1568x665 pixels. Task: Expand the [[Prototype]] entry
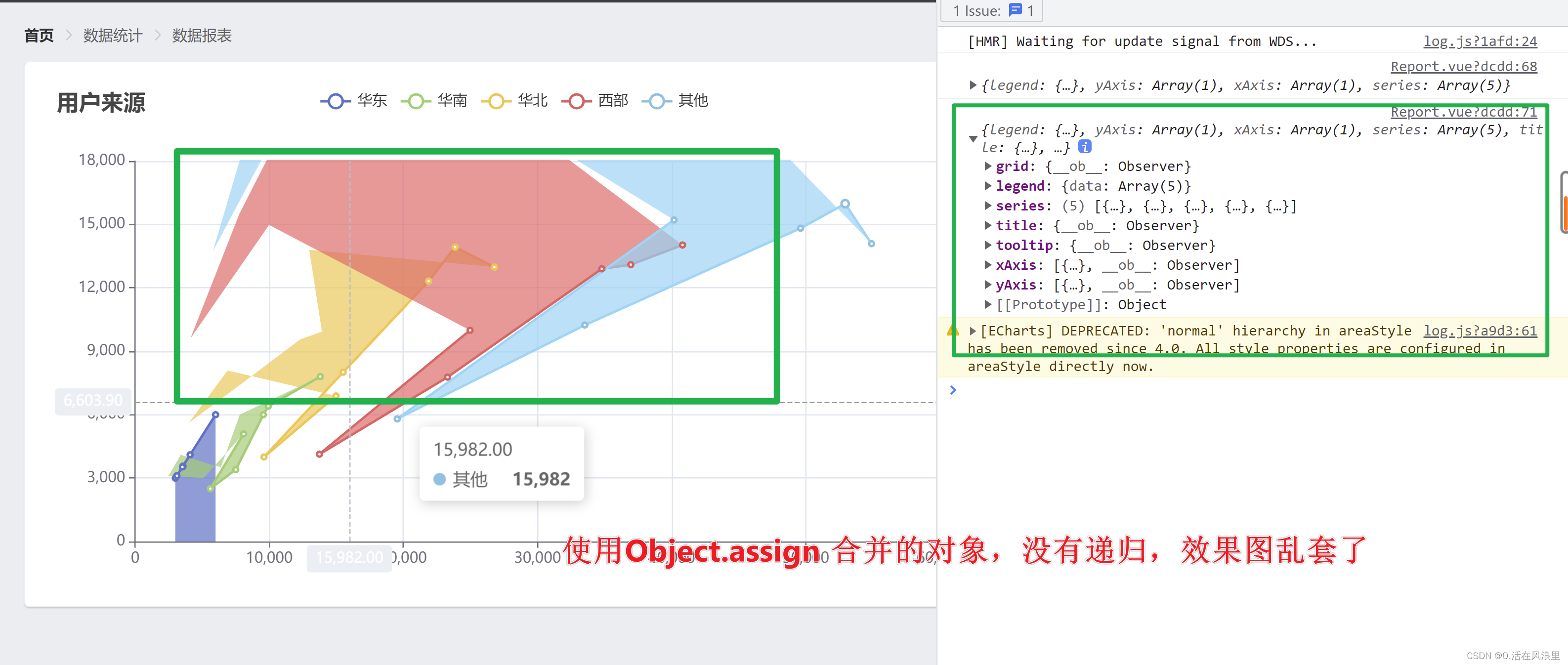coord(988,304)
